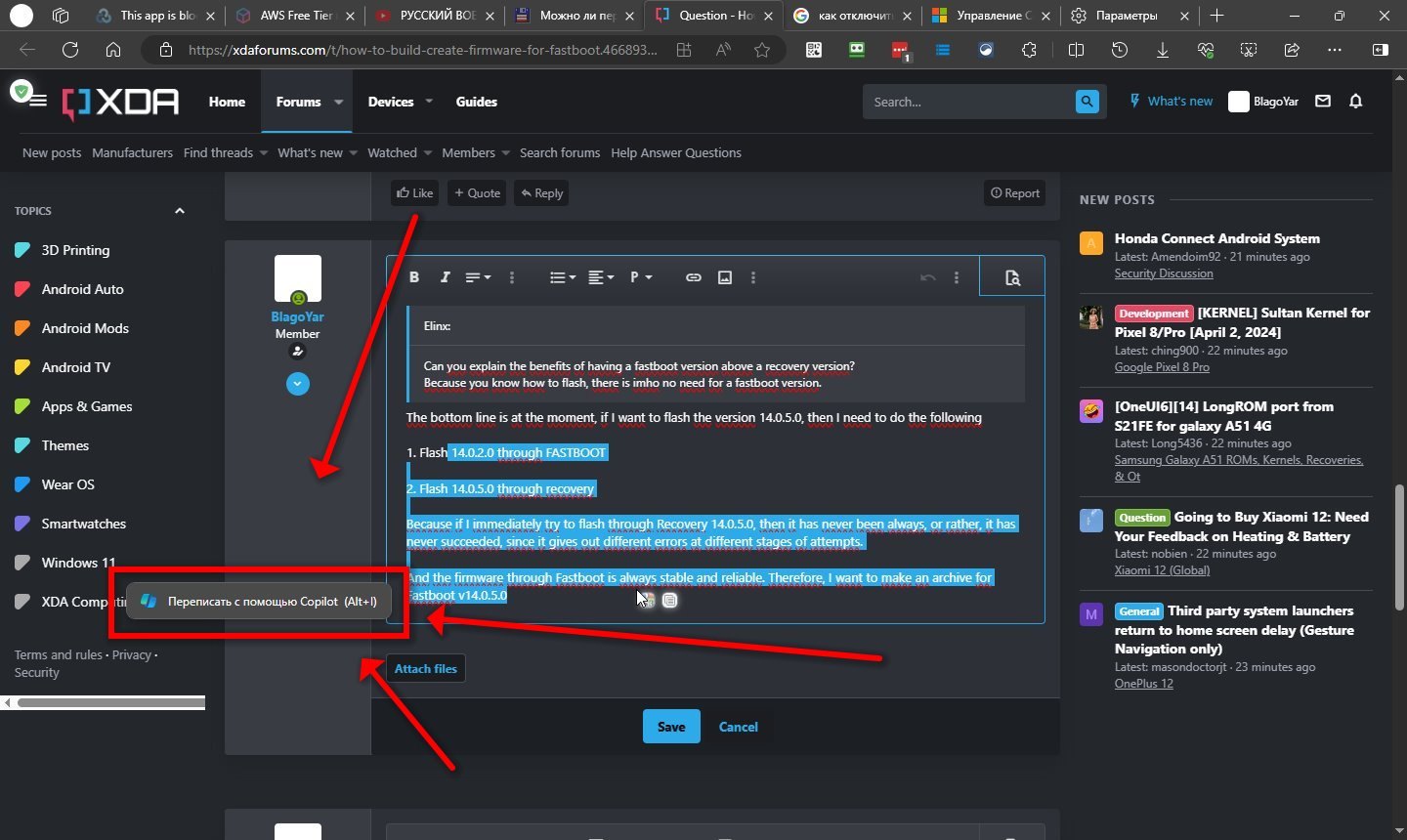Viewport: 1407px width, 840px height.
Task: Click the Cancel link
Action: 739,727
